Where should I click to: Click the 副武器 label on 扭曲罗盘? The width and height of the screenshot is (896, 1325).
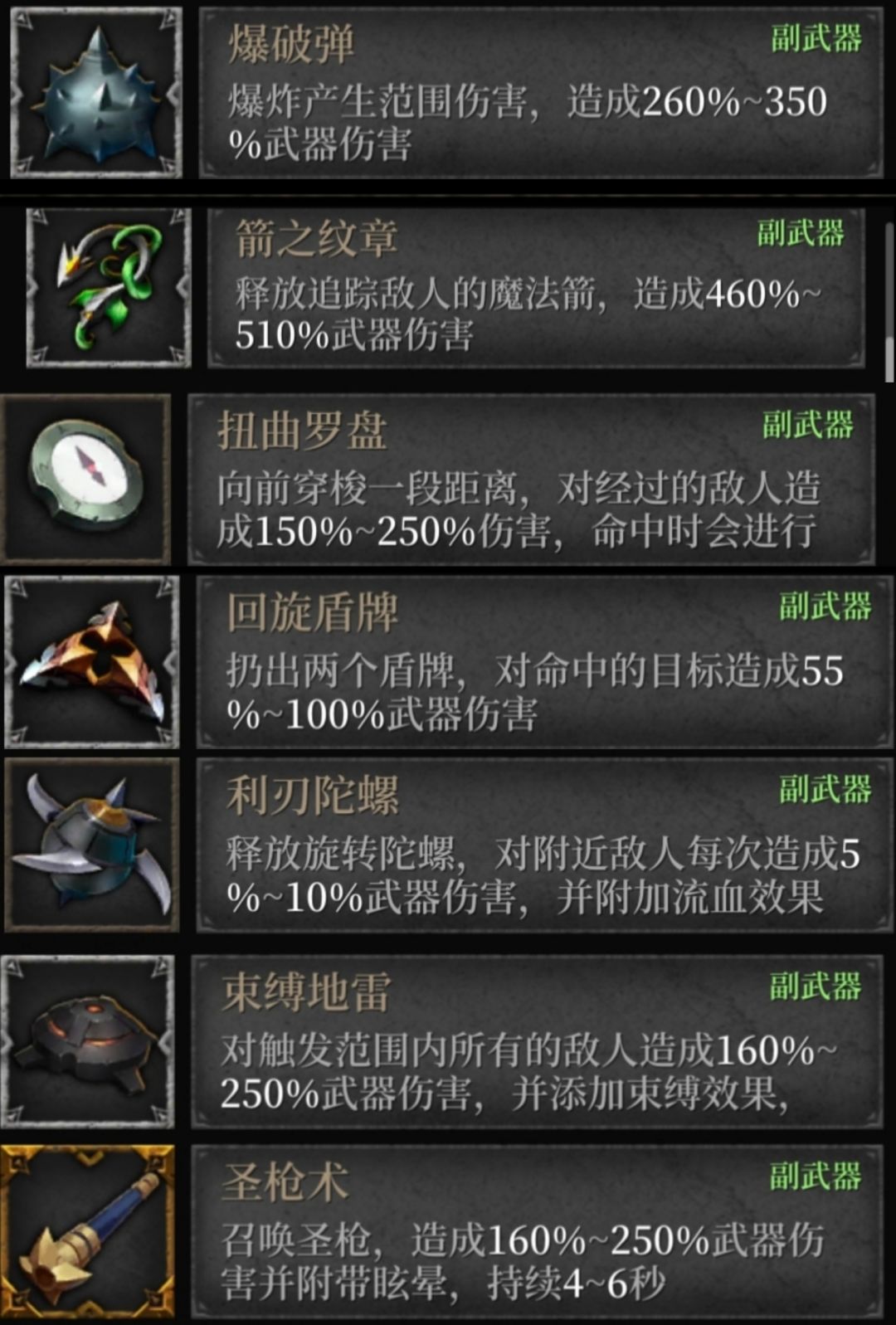807,424
